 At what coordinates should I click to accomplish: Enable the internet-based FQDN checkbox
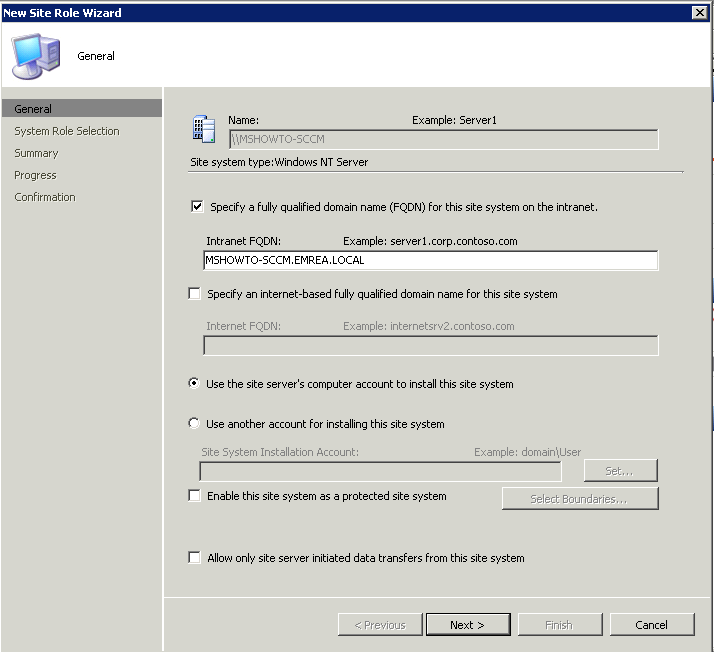[194, 294]
